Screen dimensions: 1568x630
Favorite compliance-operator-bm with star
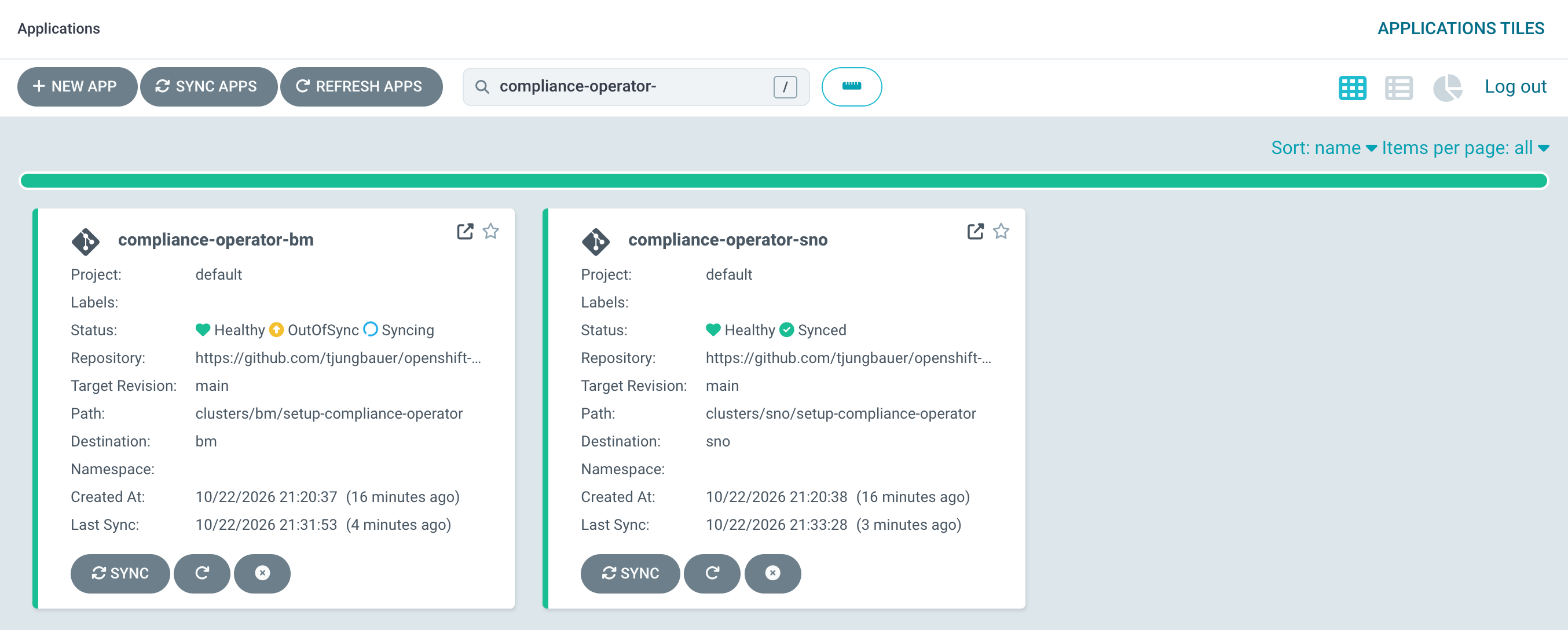[491, 231]
